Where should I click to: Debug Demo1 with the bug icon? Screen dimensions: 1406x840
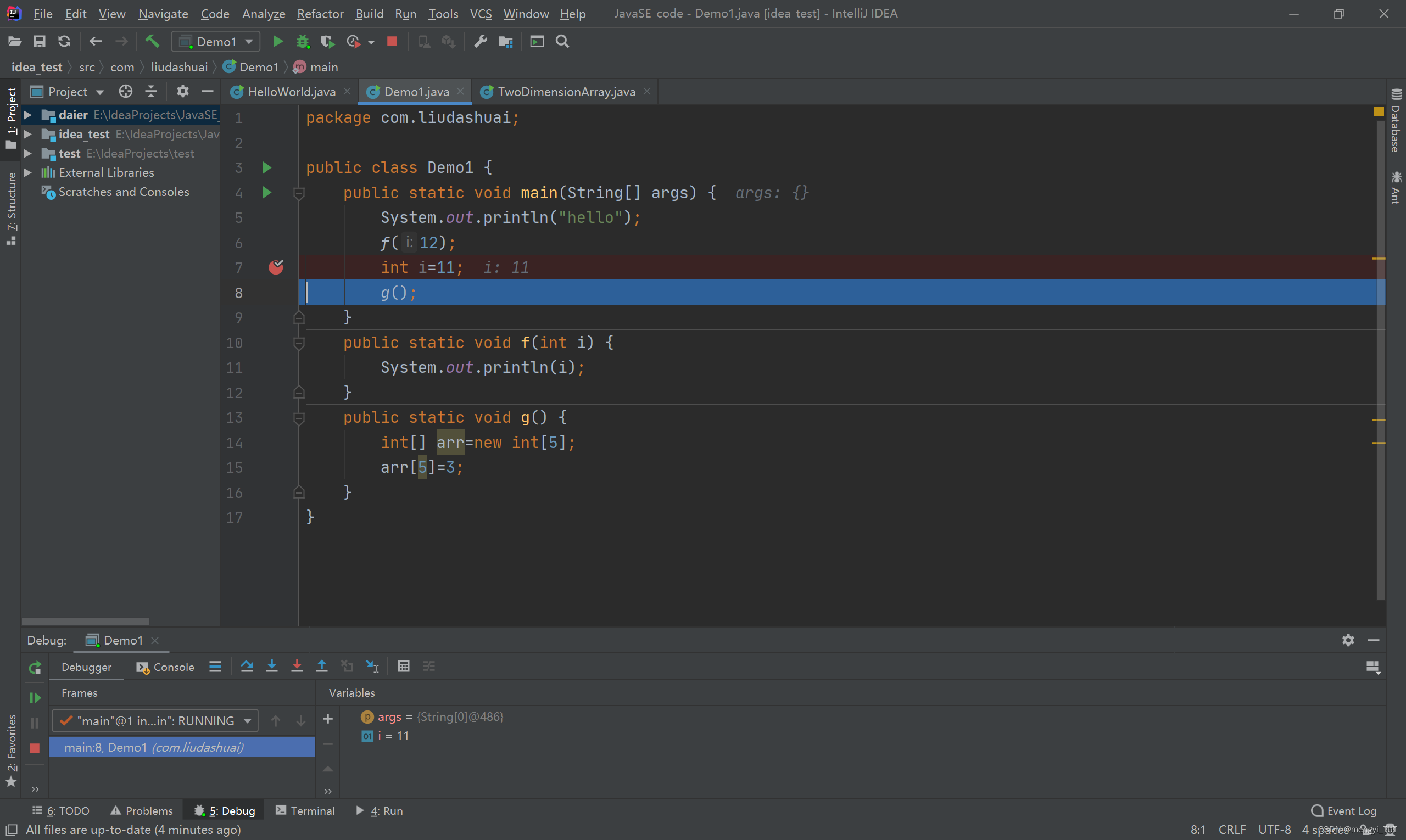(x=303, y=41)
